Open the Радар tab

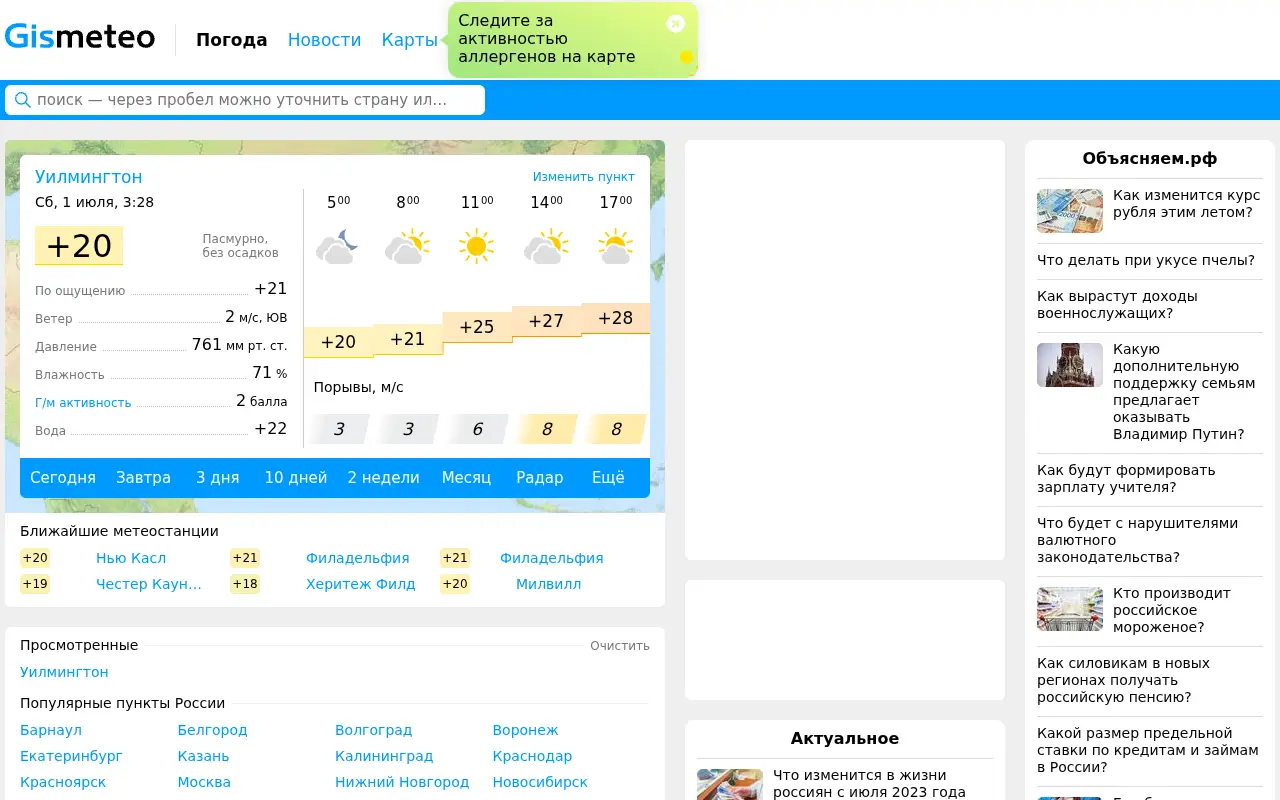(x=540, y=478)
